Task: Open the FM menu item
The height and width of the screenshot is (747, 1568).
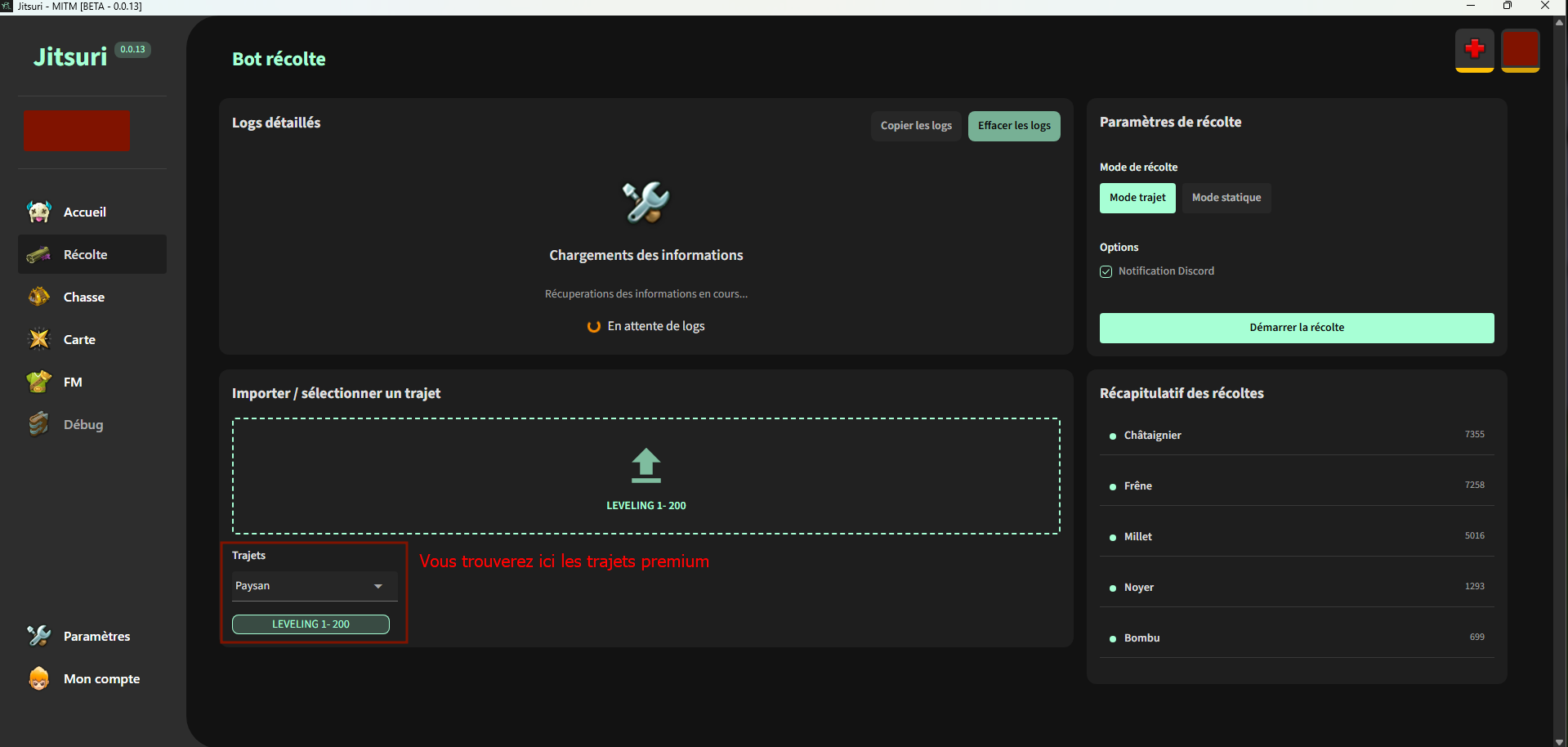Action: tap(92, 382)
